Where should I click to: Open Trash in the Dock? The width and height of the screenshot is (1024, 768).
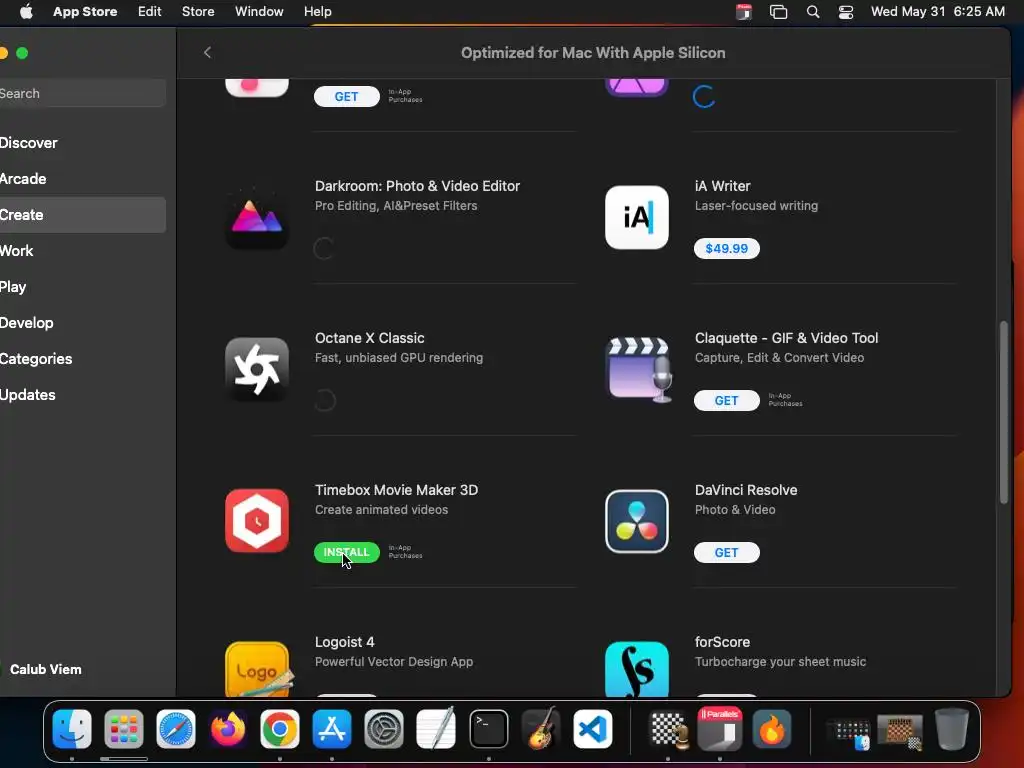click(952, 729)
